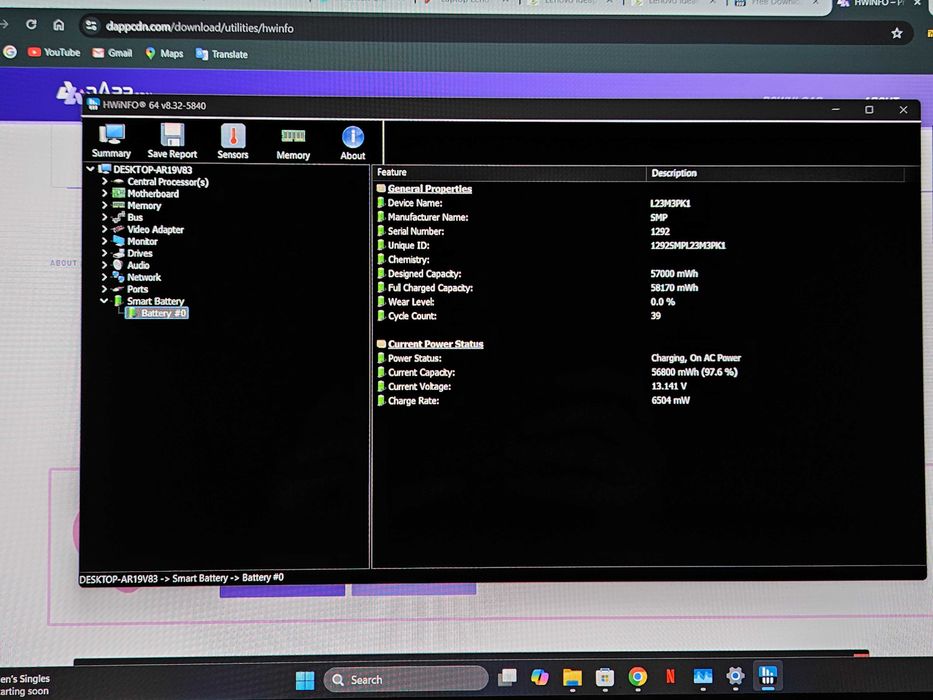Image resolution: width=933 pixels, height=700 pixels.
Task: Expand the Bus tree node
Action: click(105, 217)
